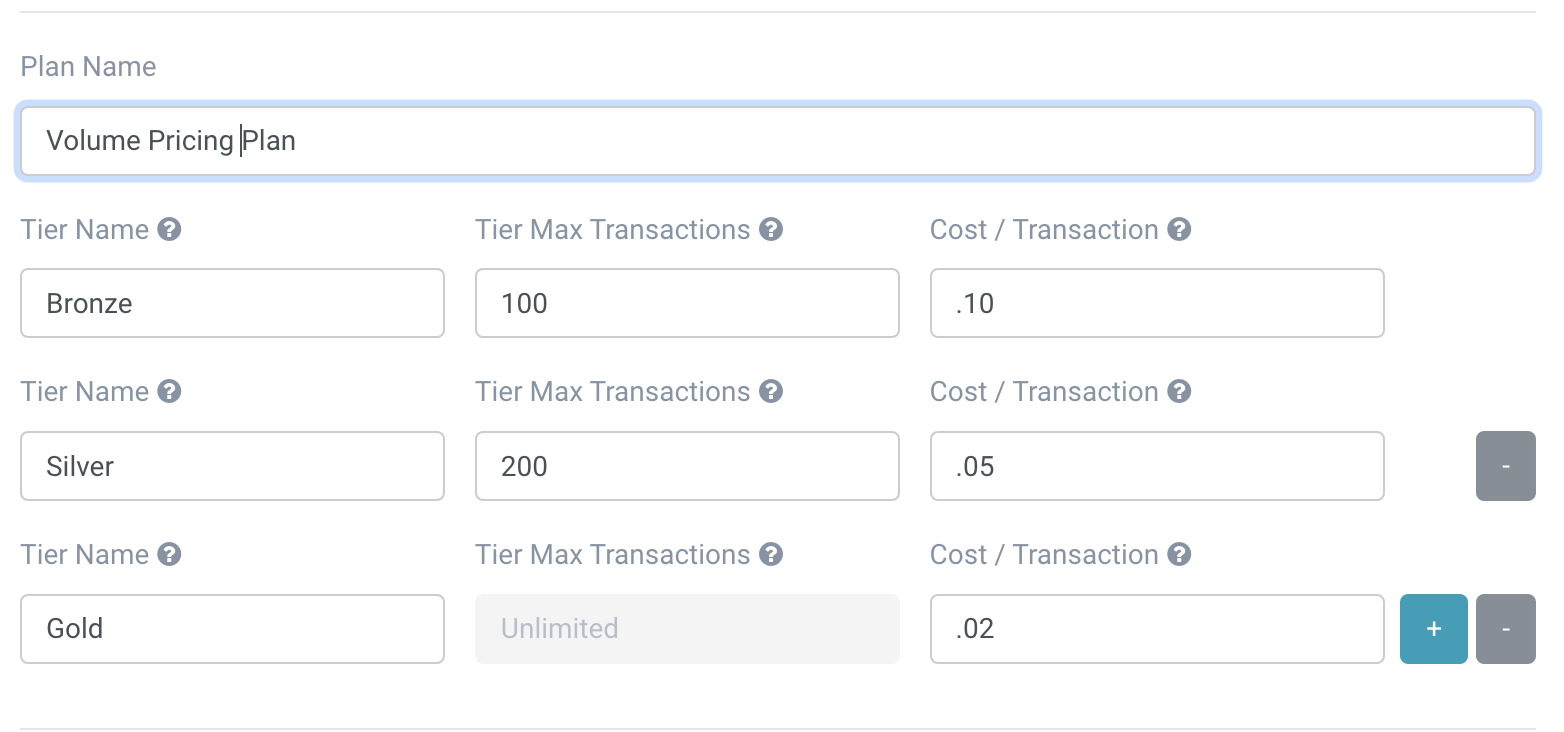Focus the Bronze tier name field

pyautogui.click(x=232, y=303)
